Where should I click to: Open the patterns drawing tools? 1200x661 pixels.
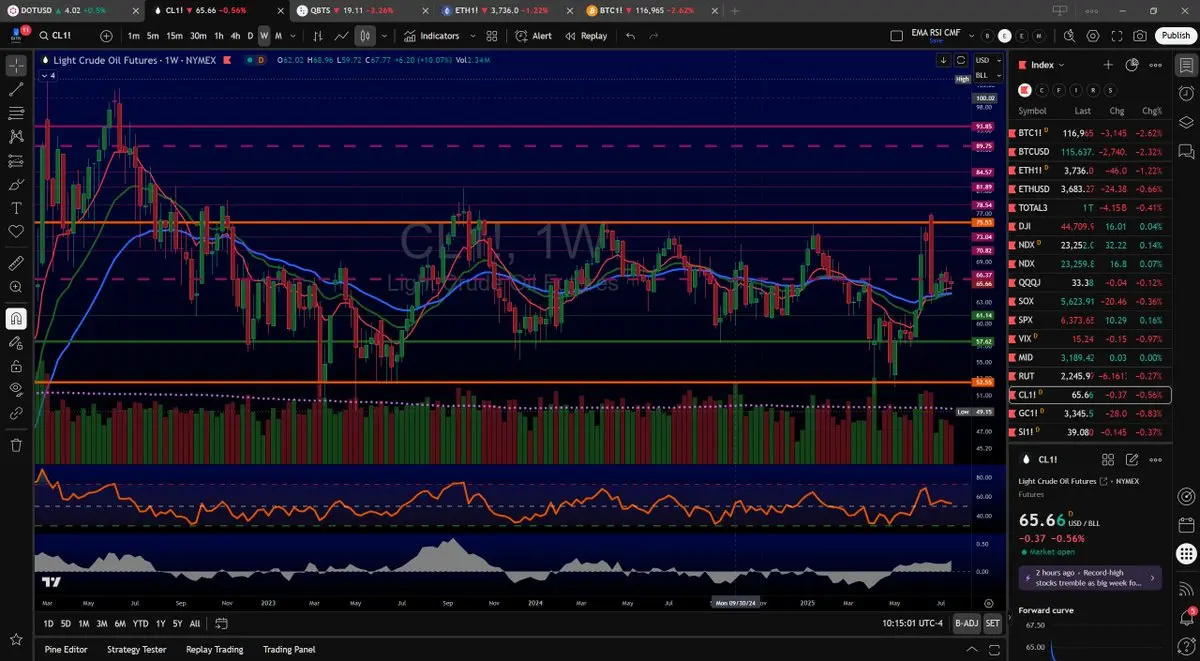(x=16, y=137)
